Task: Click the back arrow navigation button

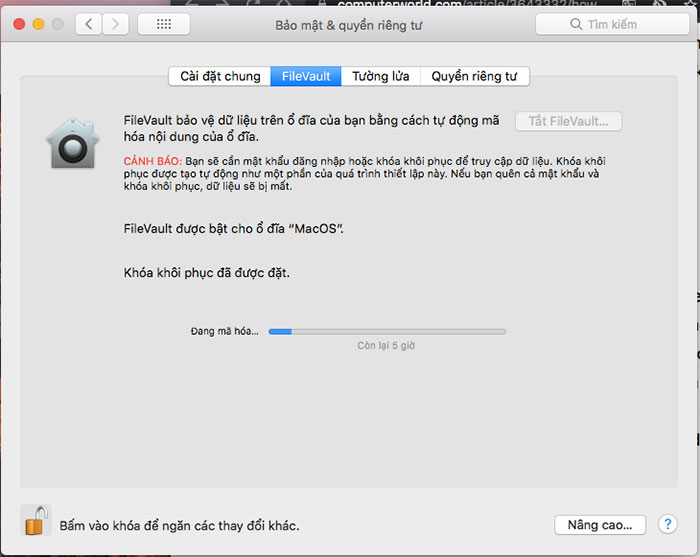Action: pos(89,24)
